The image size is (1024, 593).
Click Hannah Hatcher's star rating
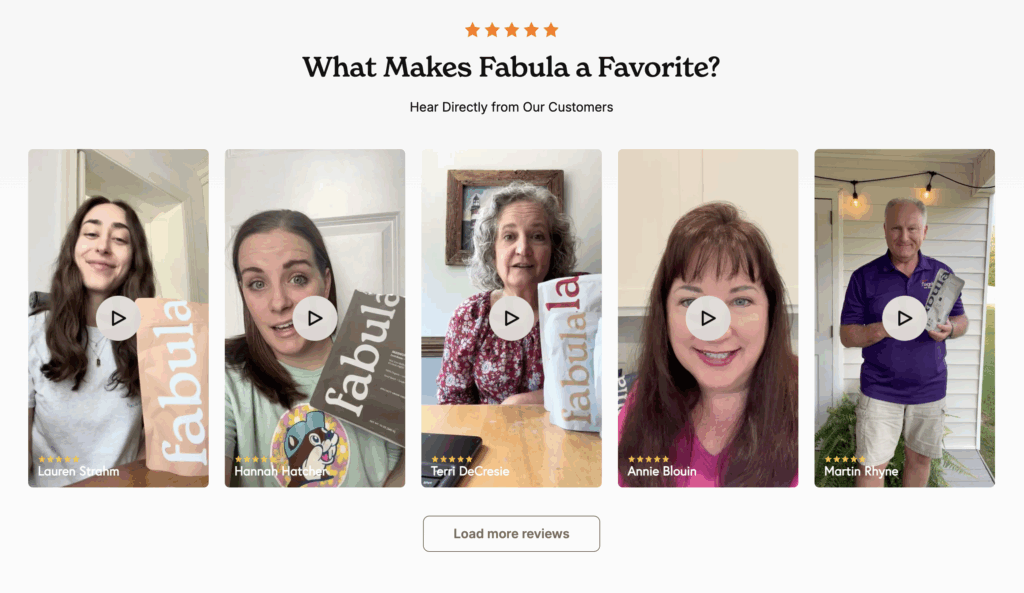click(254, 459)
